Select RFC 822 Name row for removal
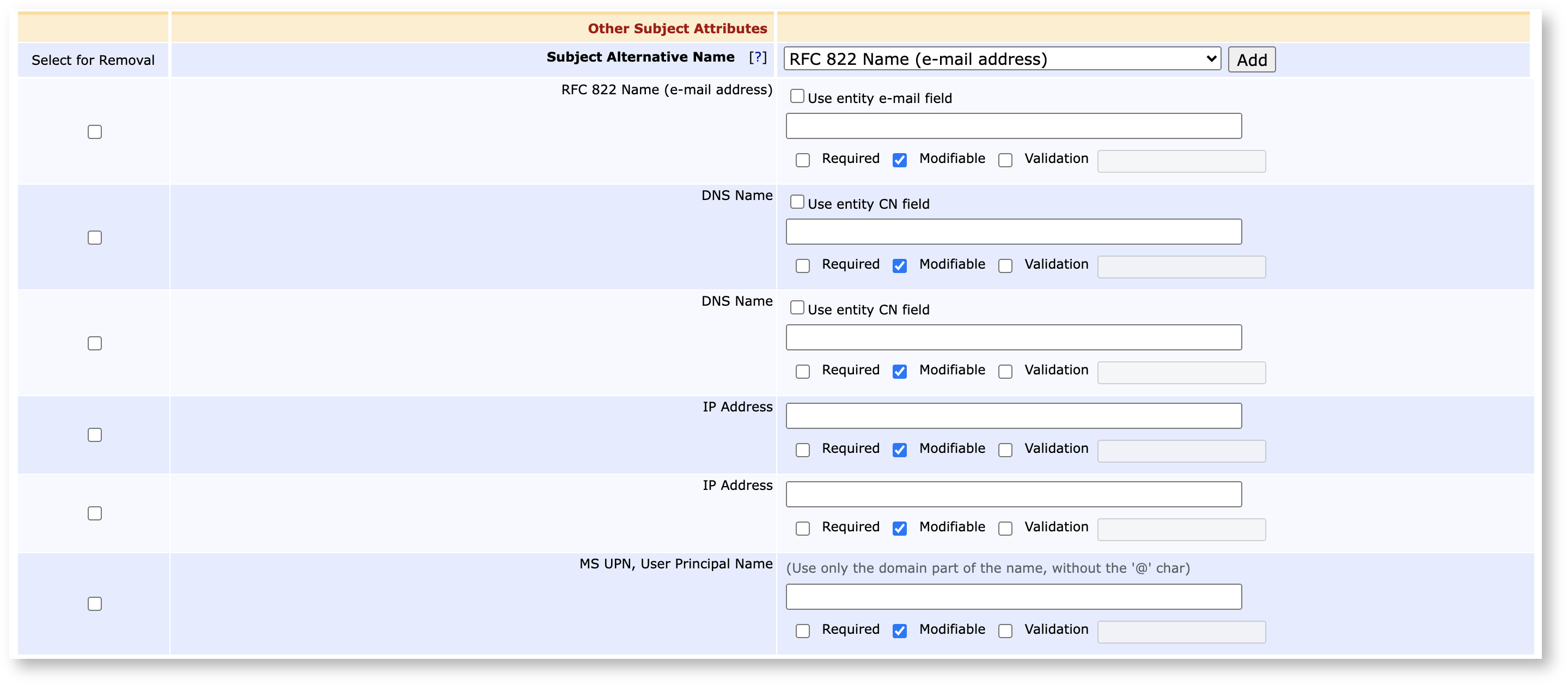1568x685 pixels. [x=94, y=132]
